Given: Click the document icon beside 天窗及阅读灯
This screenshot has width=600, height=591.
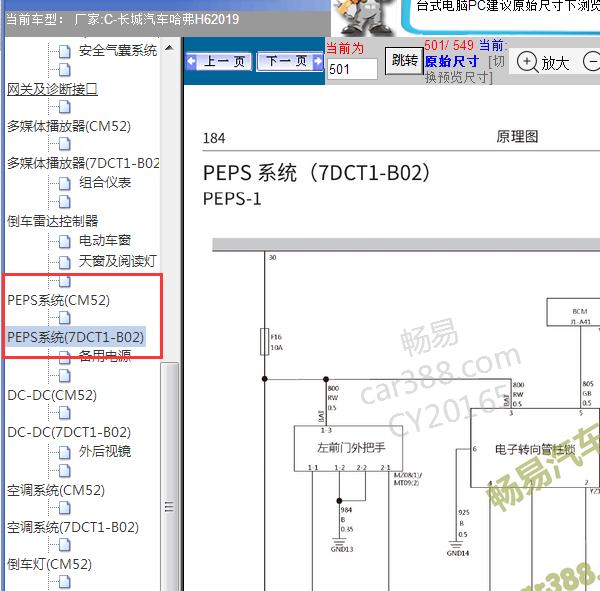Looking at the screenshot, I should [65, 262].
